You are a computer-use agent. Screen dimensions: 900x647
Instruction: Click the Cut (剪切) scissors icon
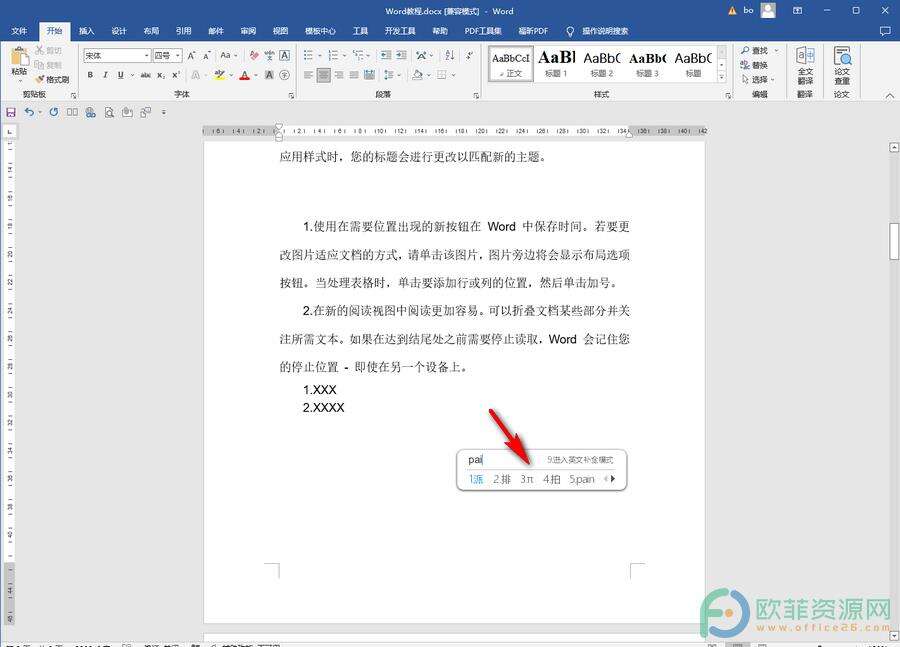click(x=39, y=51)
